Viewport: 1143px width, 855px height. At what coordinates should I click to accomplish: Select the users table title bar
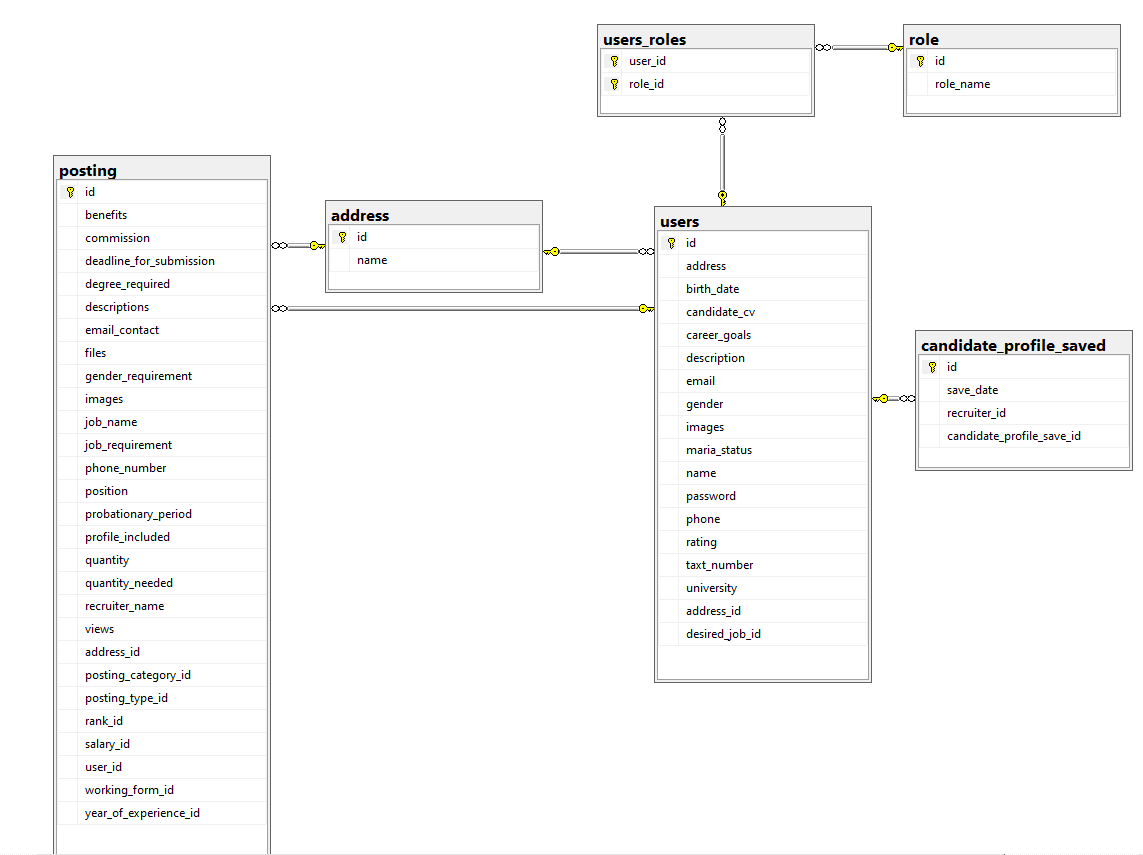(x=762, y=221)
